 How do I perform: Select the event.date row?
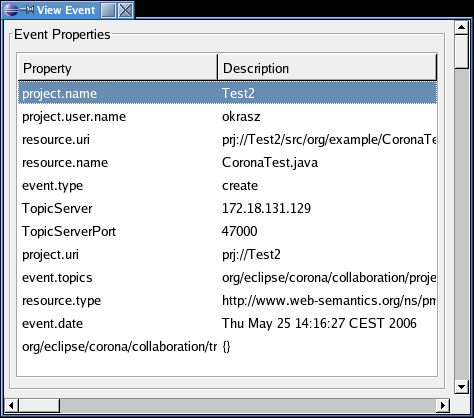[x=227, y=324]
